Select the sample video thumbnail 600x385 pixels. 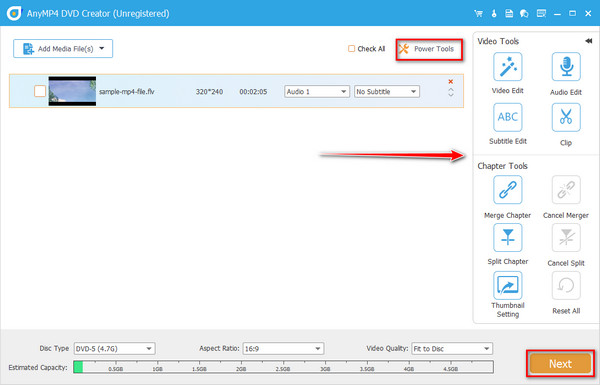(x=72, y=91)
